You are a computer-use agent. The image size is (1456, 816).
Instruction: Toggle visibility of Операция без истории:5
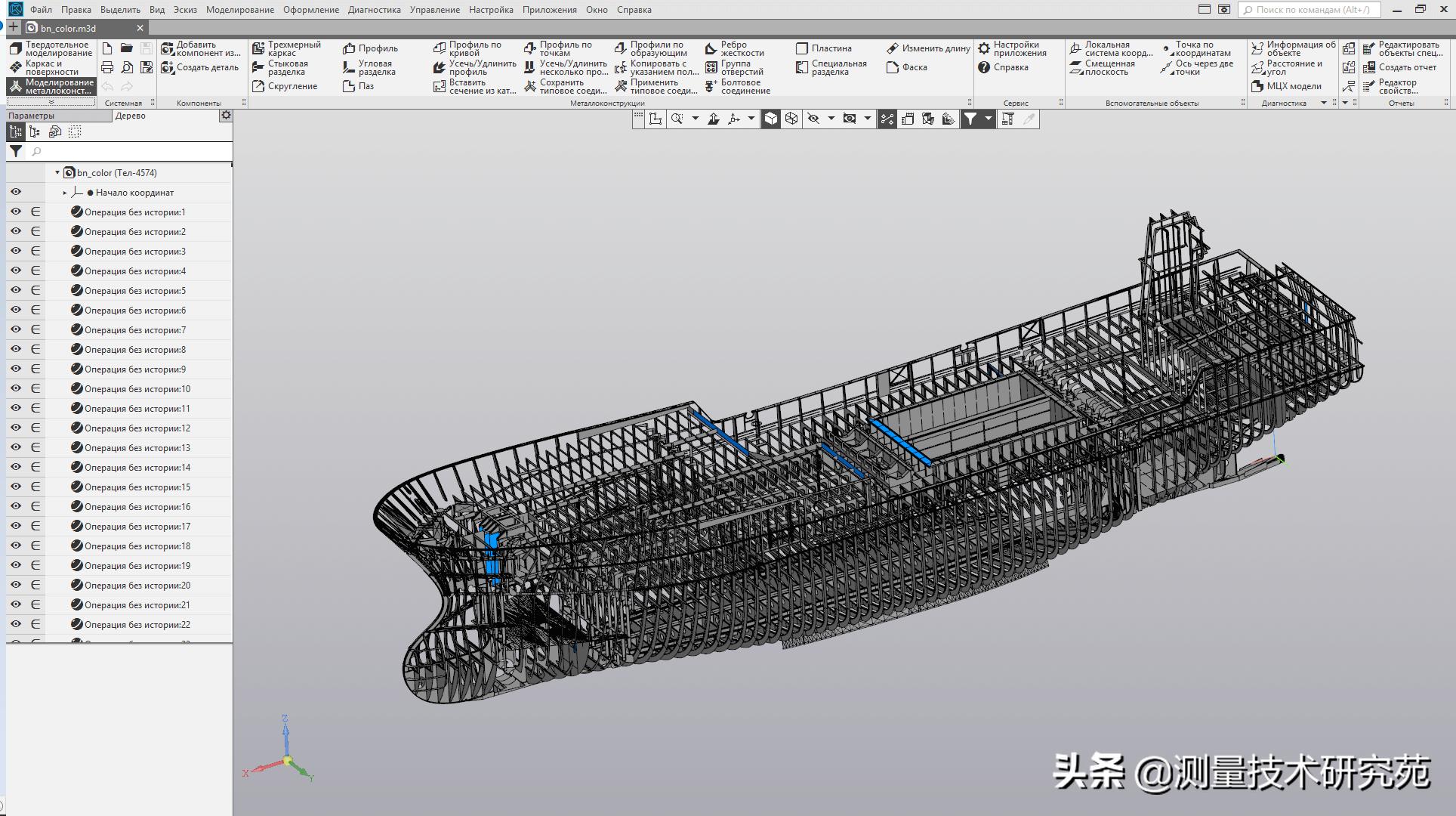[15, 290]
